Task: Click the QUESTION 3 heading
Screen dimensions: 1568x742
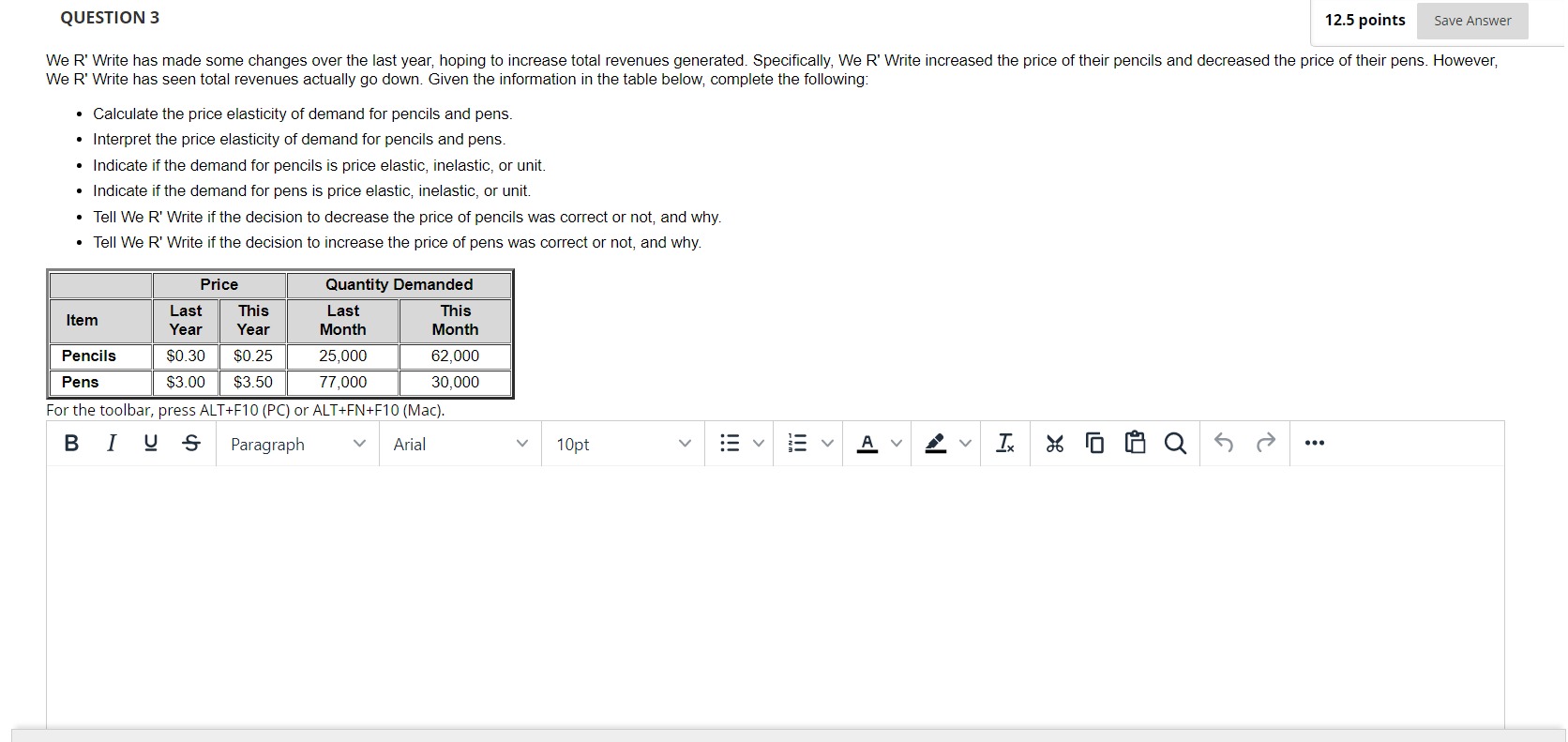Action: [x=110, y=18]
